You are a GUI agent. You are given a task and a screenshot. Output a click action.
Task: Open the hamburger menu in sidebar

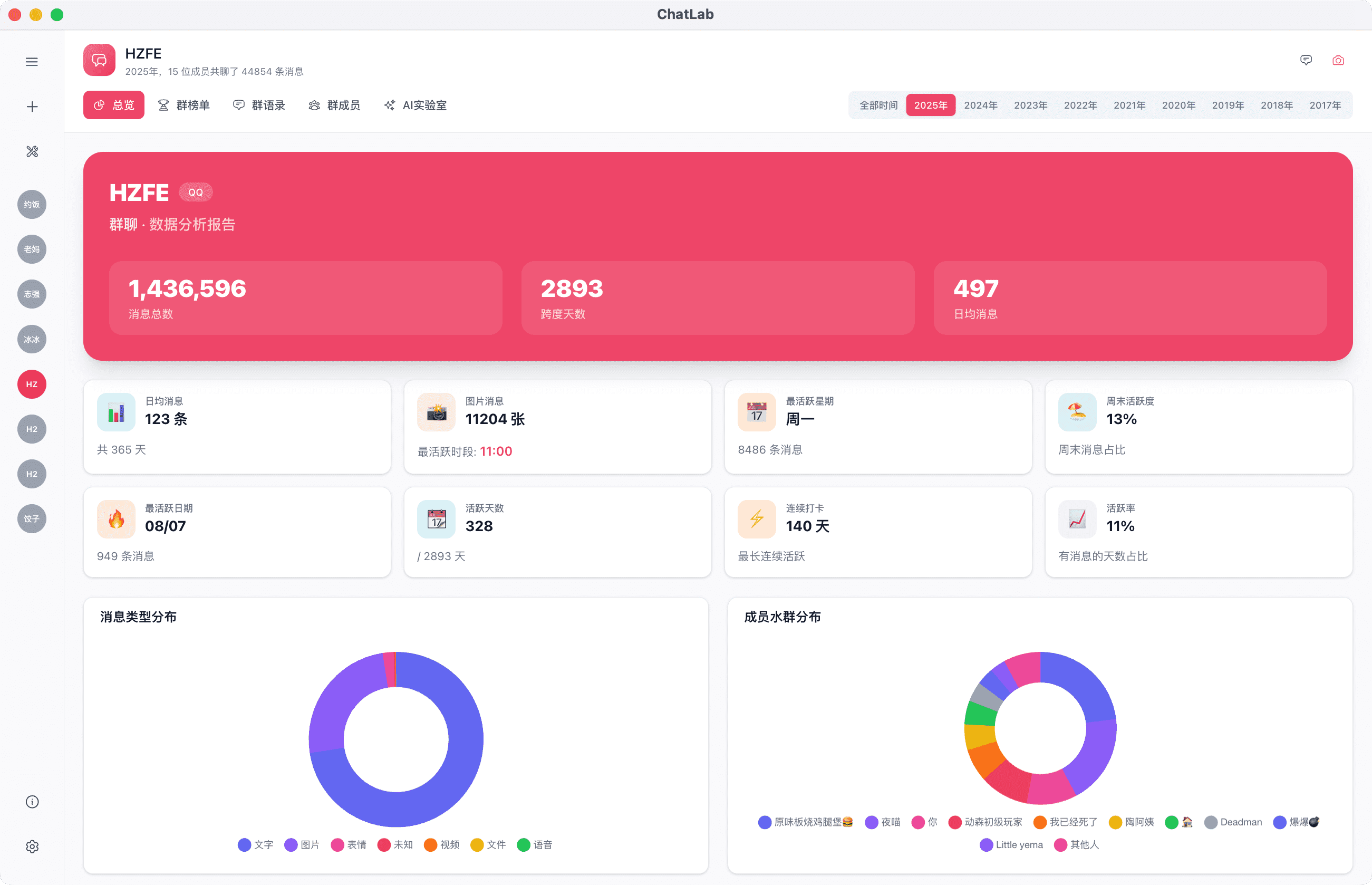point(32,61)
